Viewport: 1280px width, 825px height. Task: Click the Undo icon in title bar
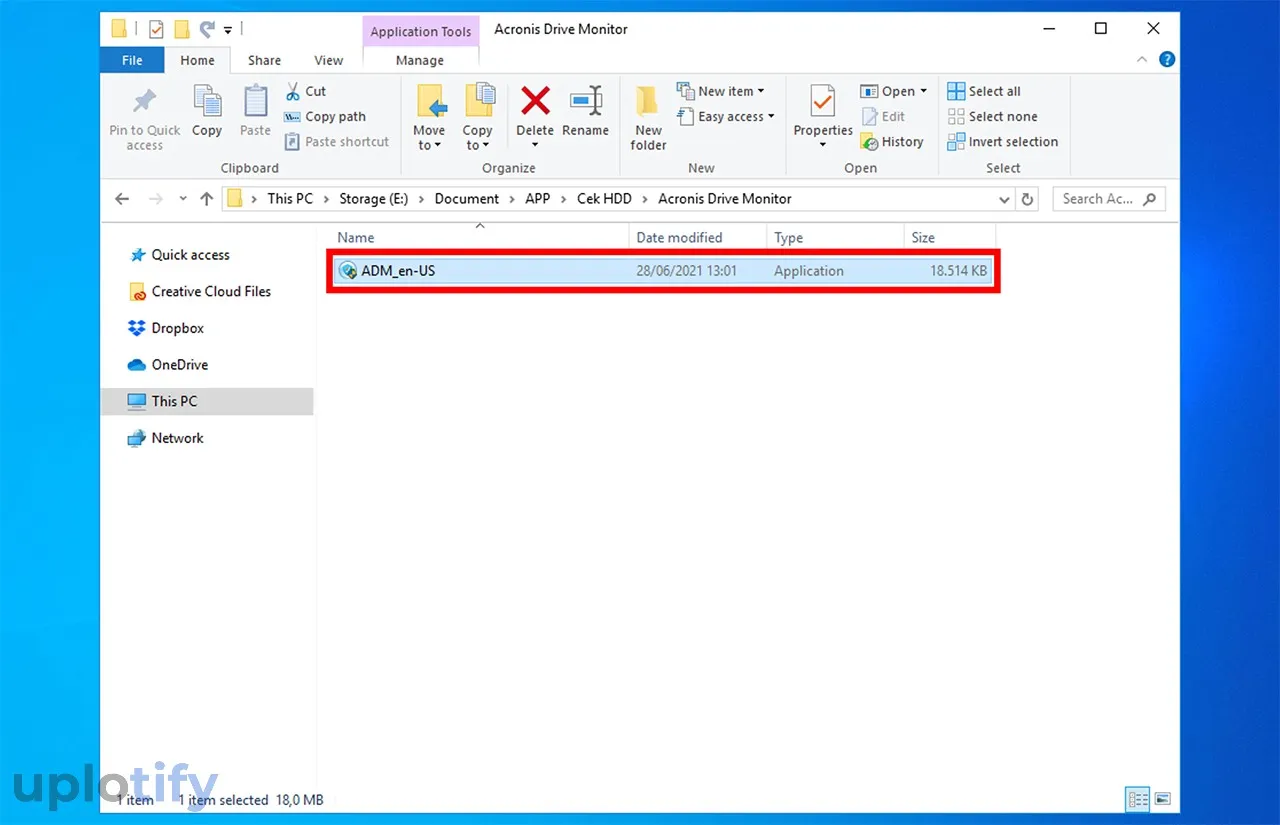pos(208,29)
